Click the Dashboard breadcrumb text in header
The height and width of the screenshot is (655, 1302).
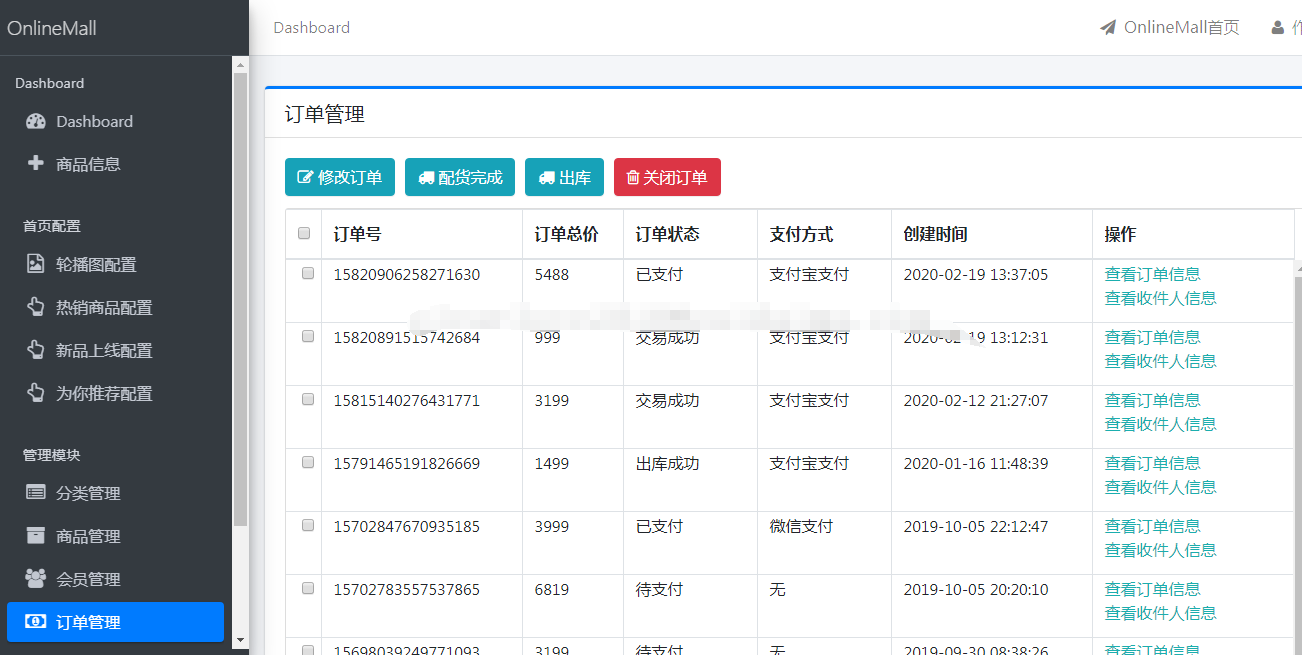coord(311,28)
